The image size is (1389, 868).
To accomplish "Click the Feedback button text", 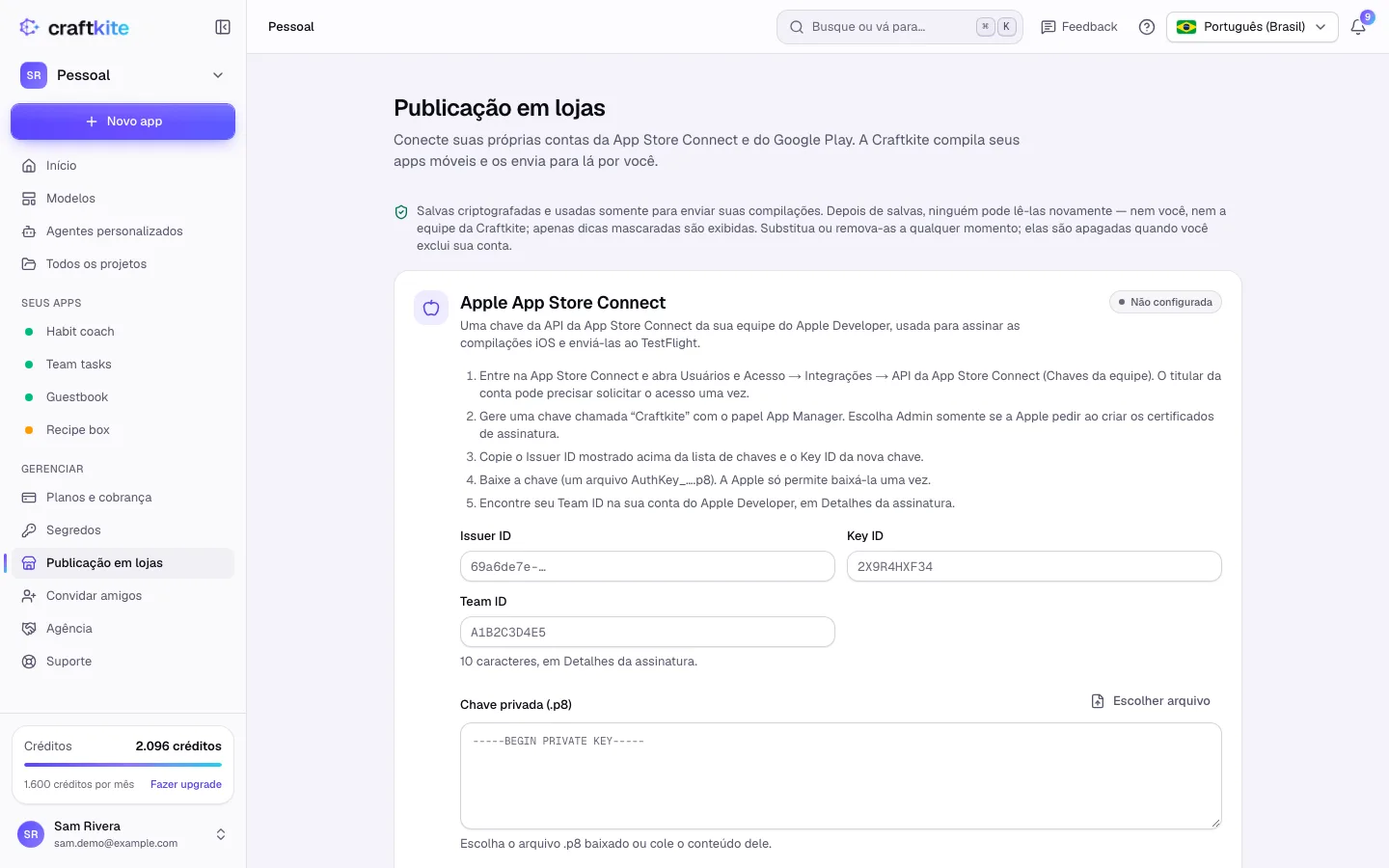I will click(x=1089, y=27).
